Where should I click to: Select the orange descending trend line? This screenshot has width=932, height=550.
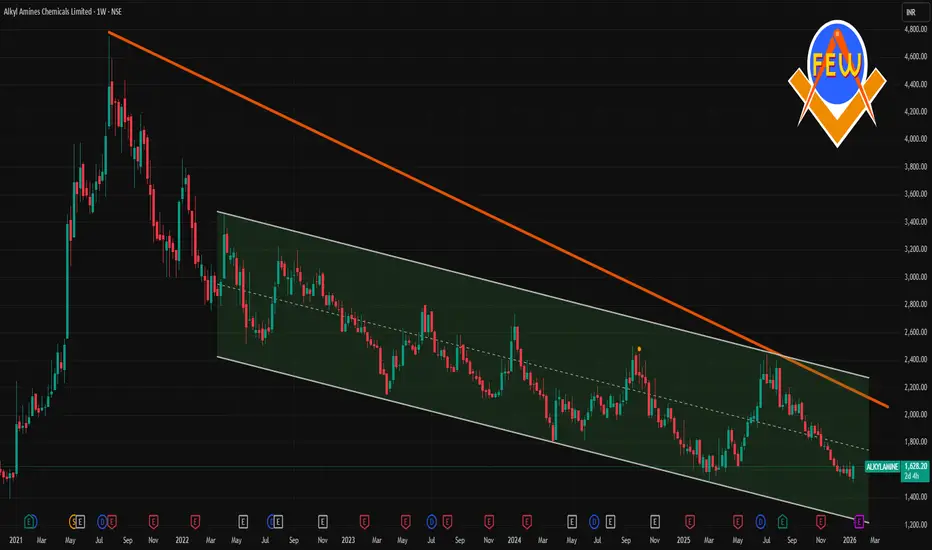tap(498, 219)
